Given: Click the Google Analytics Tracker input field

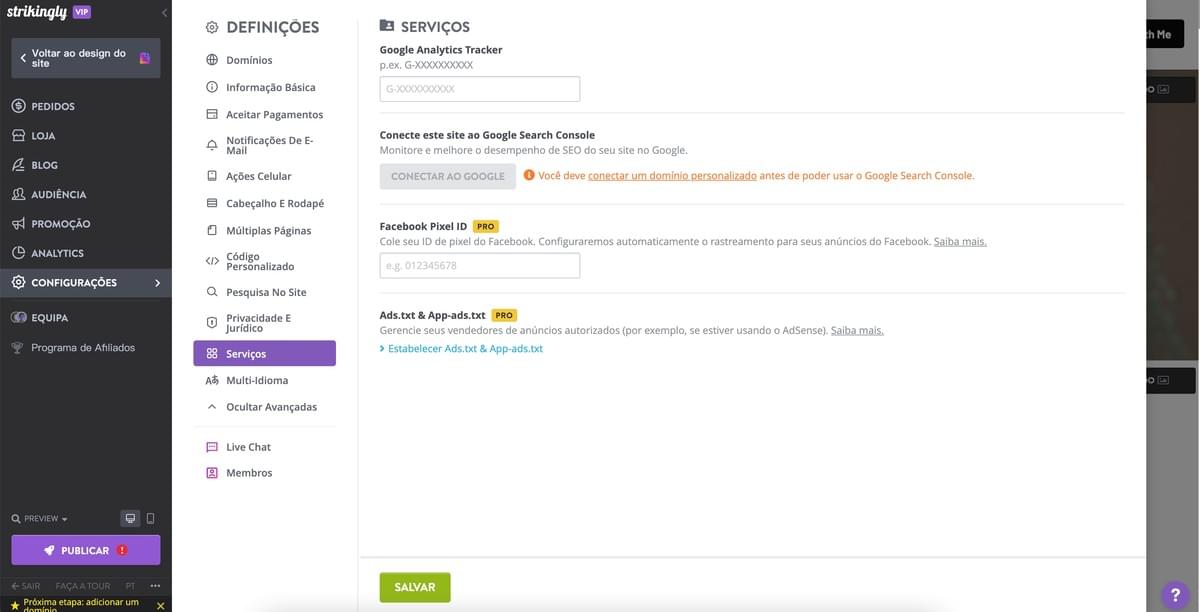Looking at the screenshot, I should pos(479,88).
